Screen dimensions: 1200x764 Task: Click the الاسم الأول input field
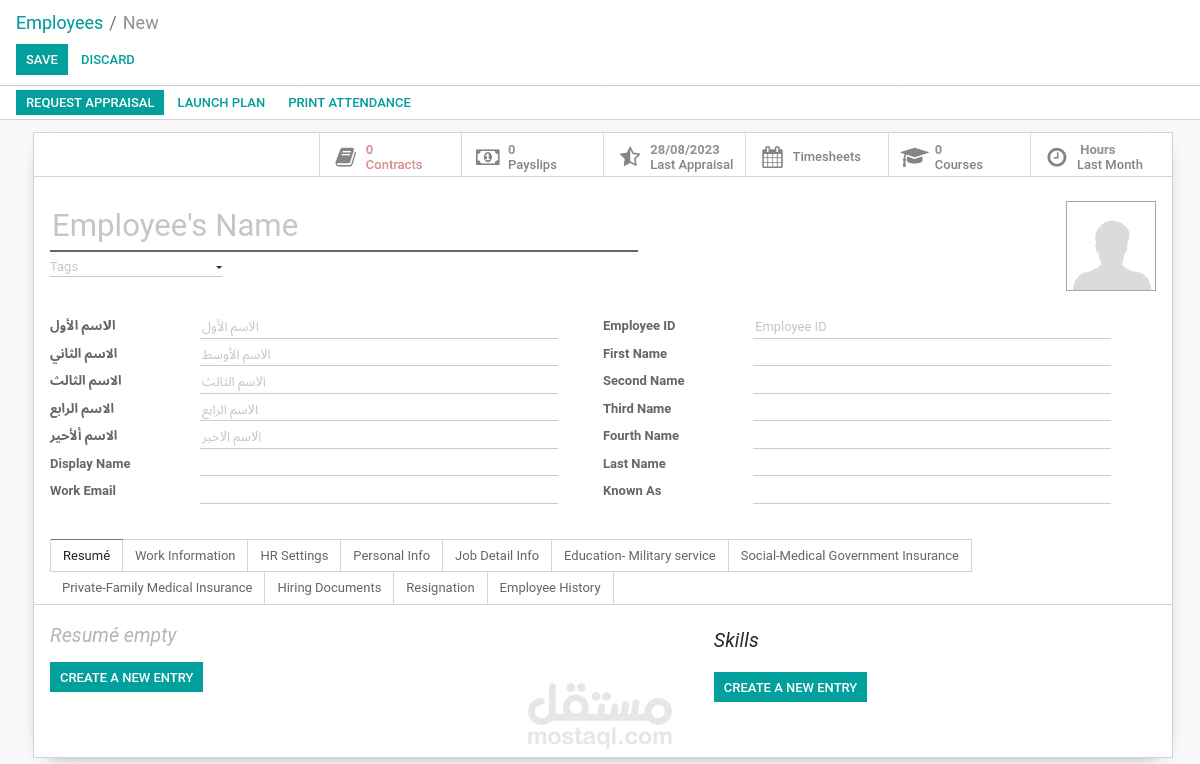click(x=379, y=327)
